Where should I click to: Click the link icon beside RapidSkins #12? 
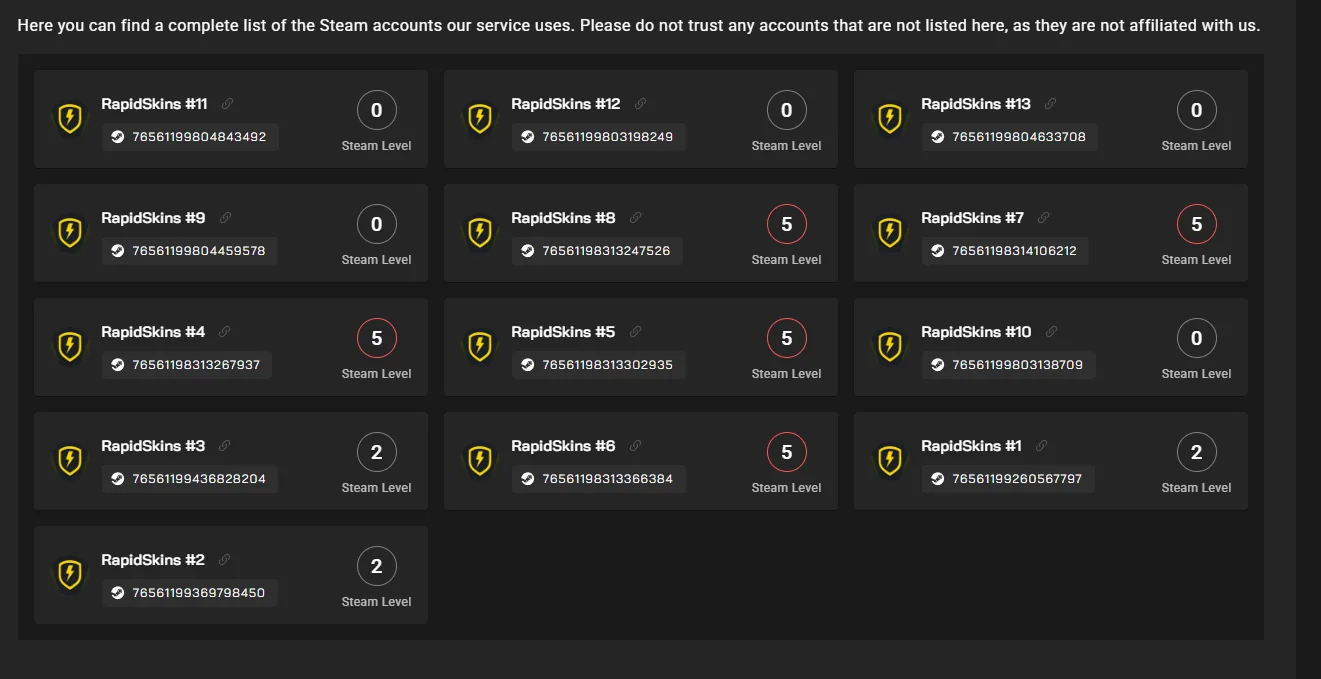(640, 104)
